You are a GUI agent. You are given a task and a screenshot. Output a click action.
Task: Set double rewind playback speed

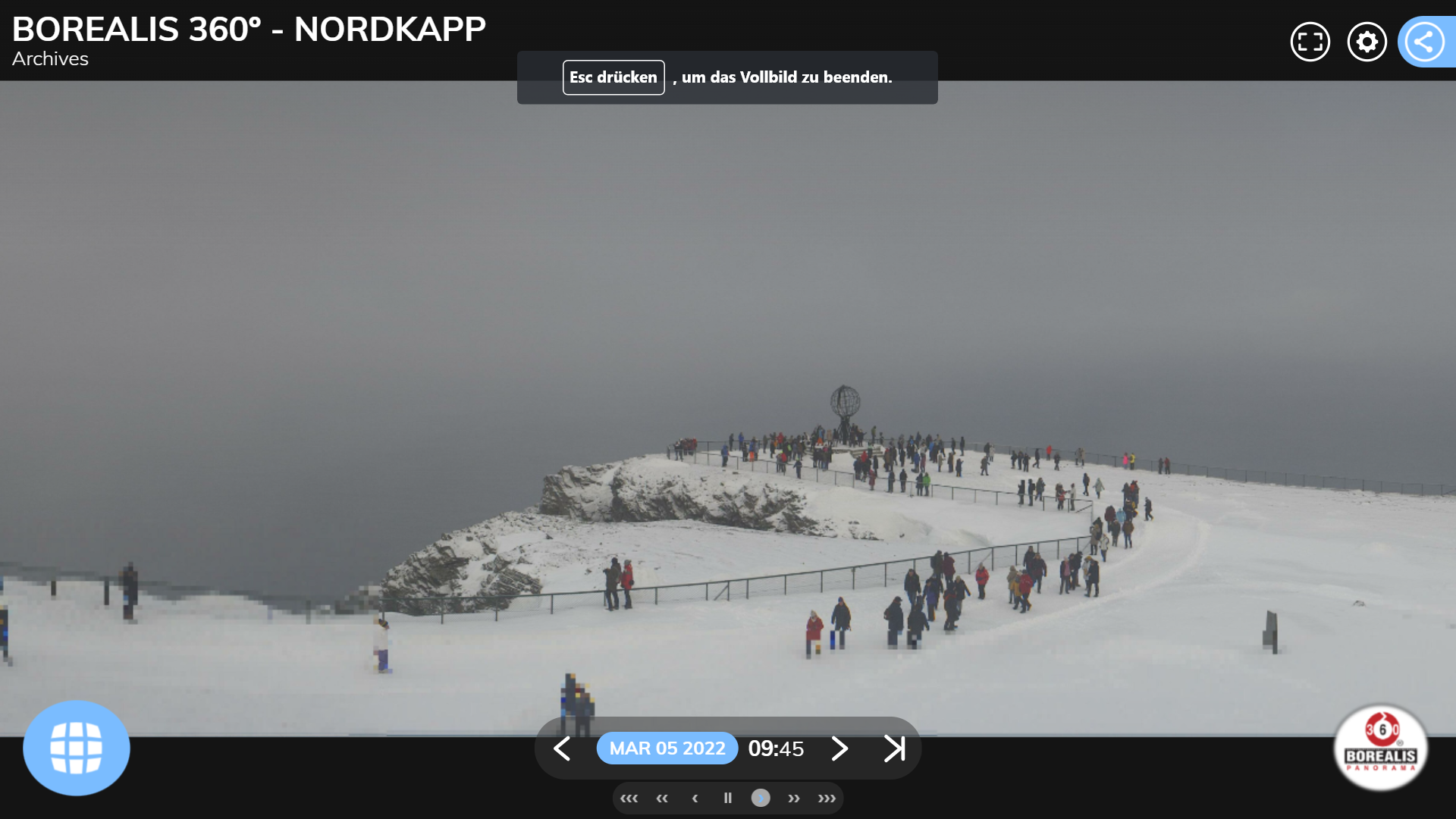[x=662, y=798]
